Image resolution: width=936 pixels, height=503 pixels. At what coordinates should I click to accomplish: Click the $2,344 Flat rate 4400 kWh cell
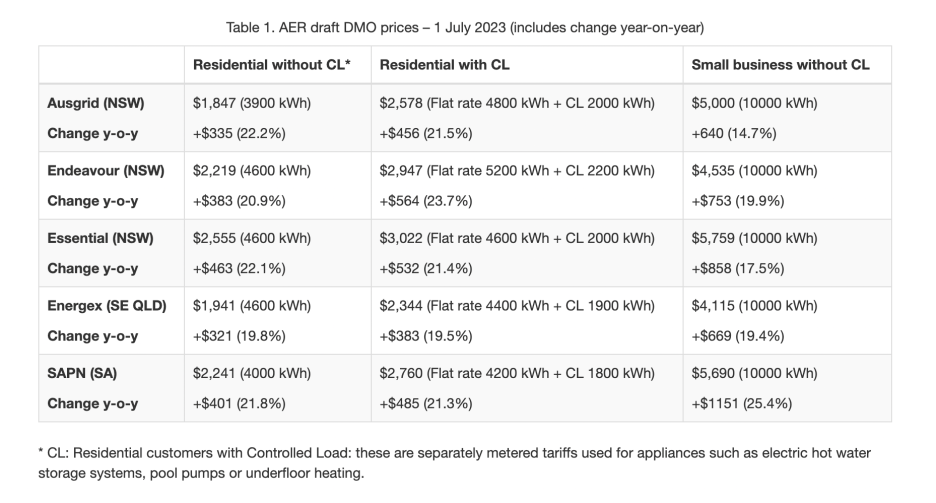click(x=517, y=305)
